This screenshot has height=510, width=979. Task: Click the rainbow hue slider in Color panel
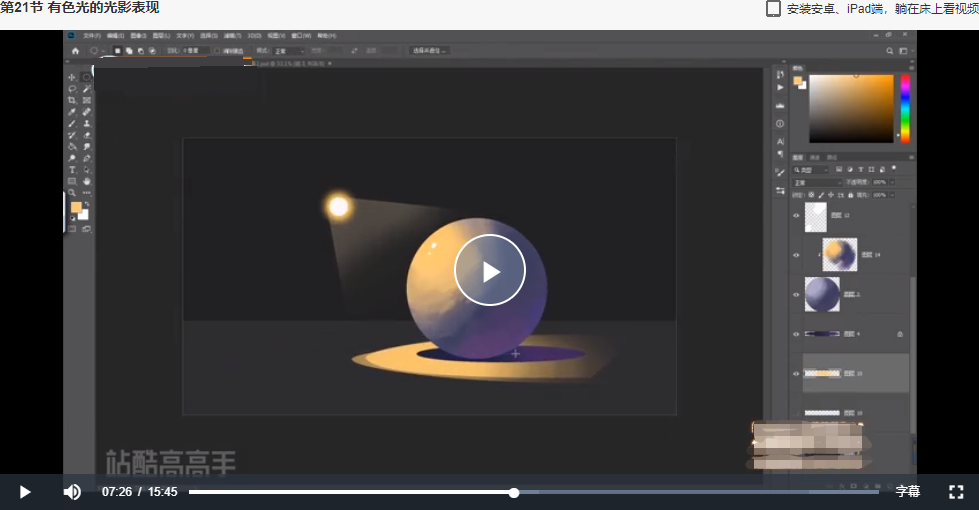pos(905,109)
